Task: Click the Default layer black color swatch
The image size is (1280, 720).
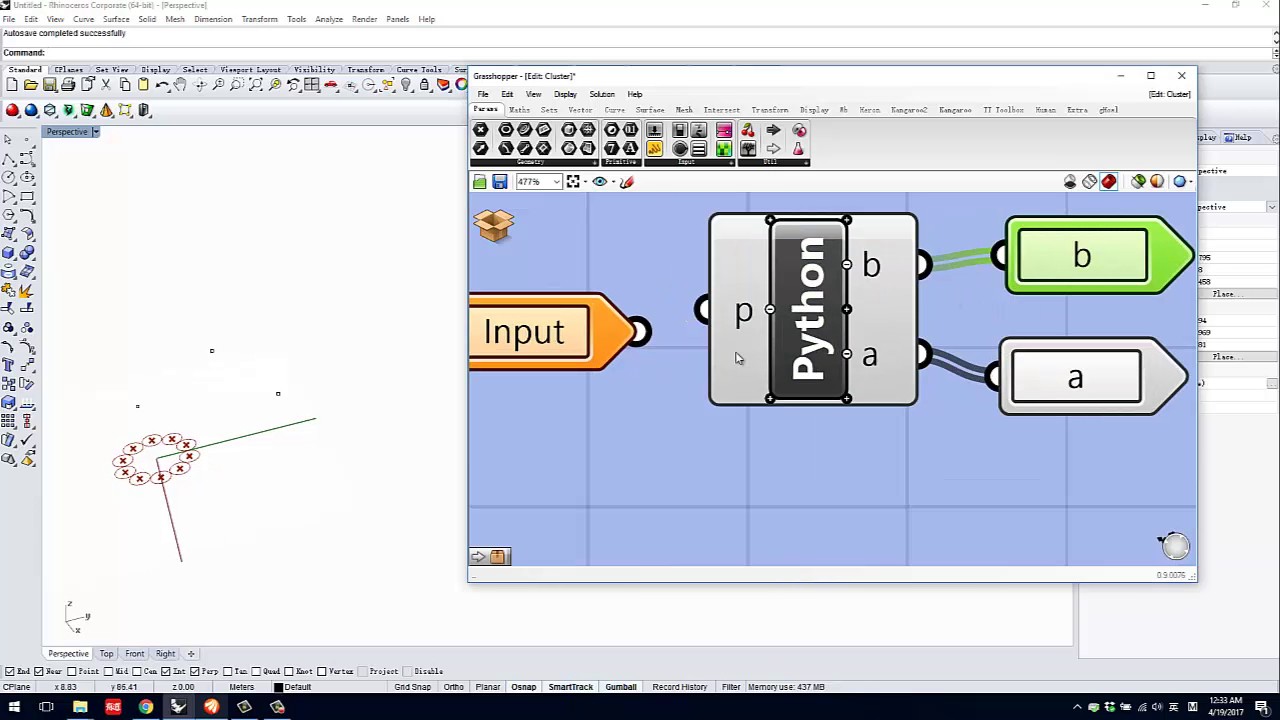Action: [280, 687]
